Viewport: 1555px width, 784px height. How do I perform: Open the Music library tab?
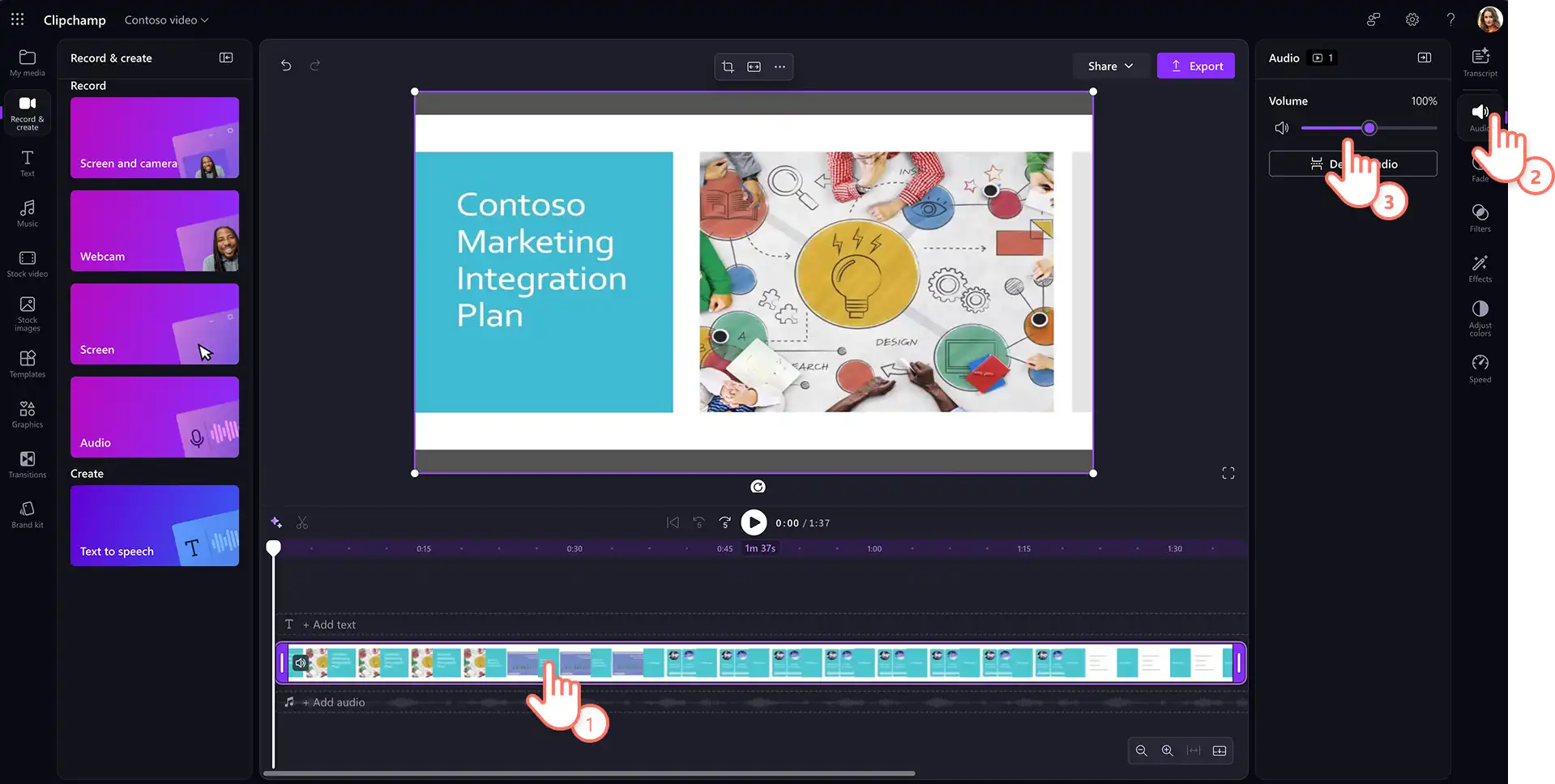click(27, 213)
